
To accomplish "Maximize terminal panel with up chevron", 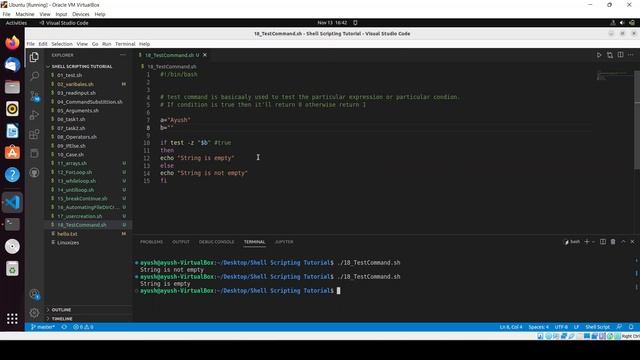I will tap(623, 242).
